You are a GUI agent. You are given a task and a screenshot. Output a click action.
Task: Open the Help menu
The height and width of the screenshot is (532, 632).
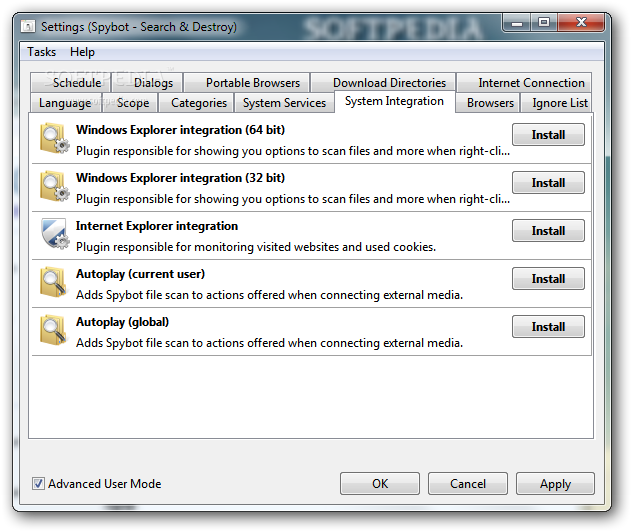[x=82, y=52]
